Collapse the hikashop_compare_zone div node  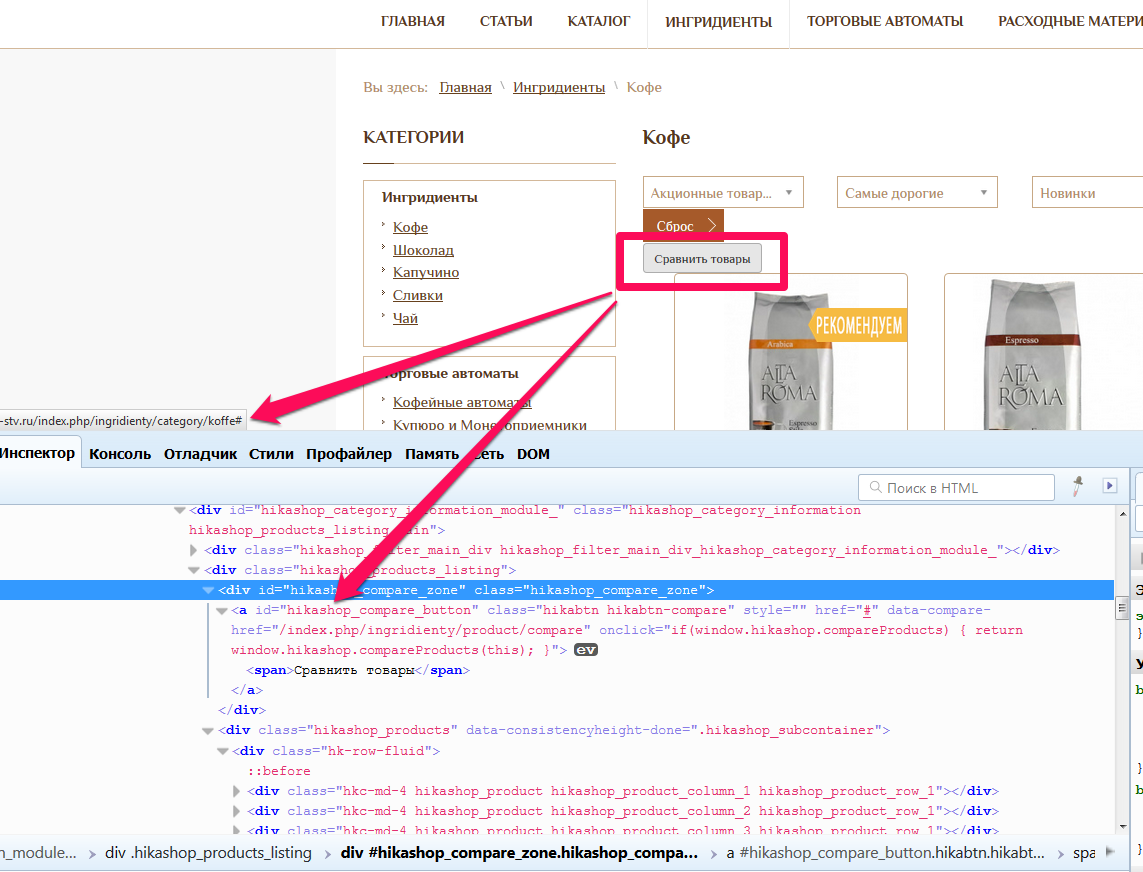[x=208, y=590]
